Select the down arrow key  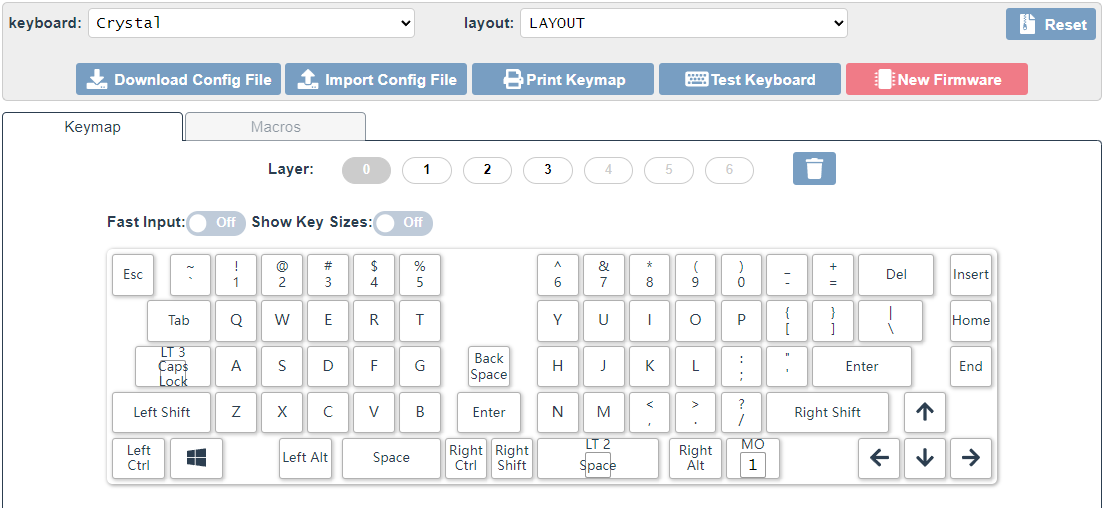[925, 458]
